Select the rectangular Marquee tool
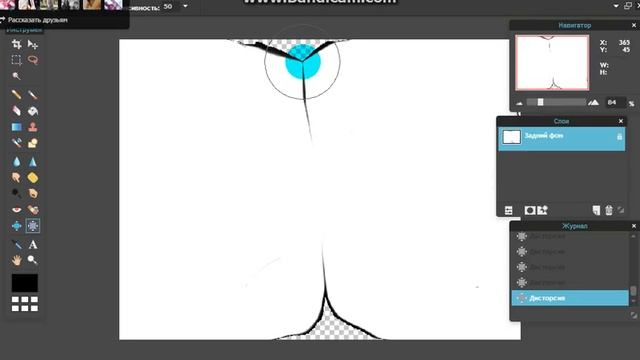The image size is (640, 360). (x=16, y=60)
